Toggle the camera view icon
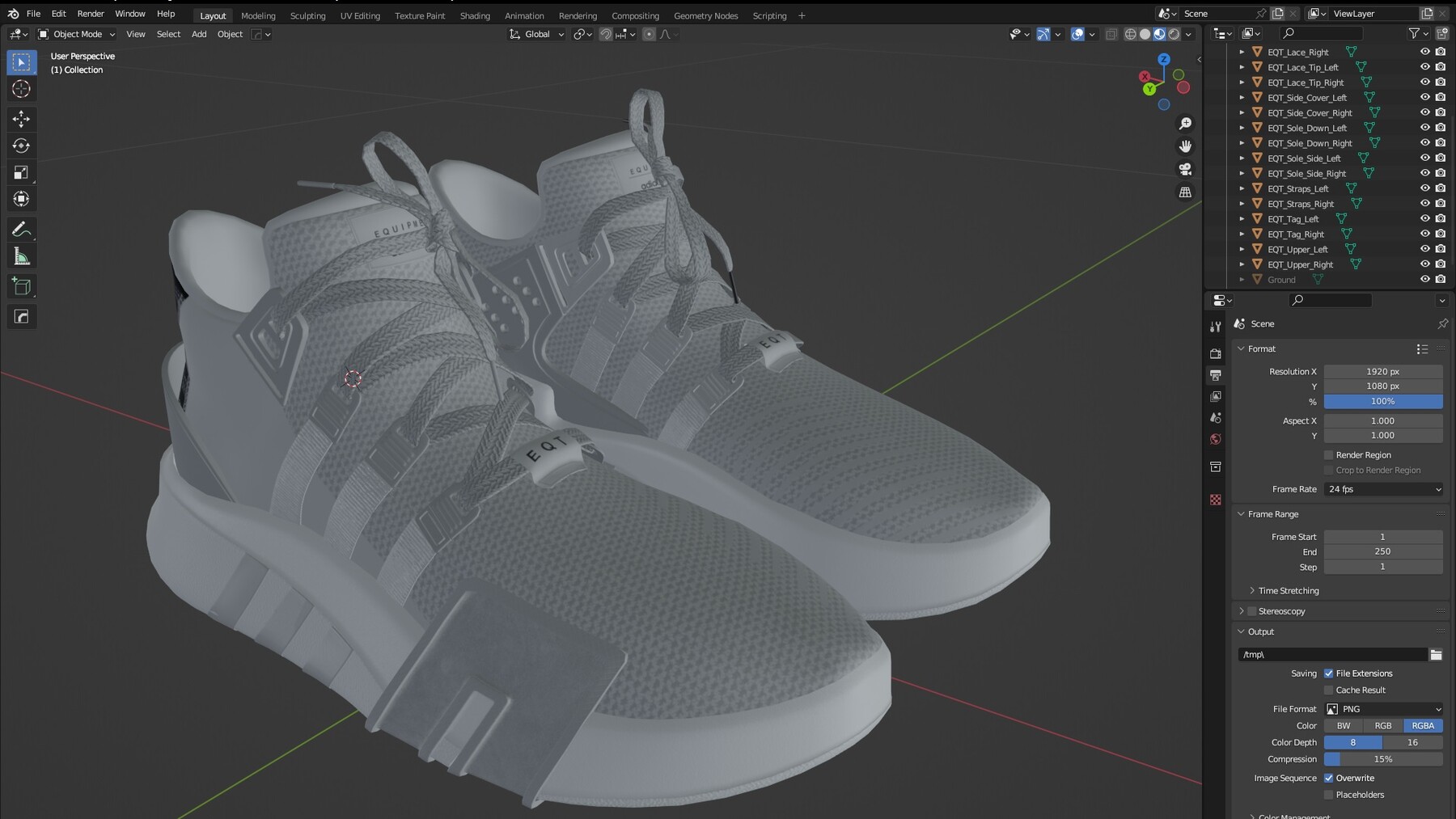1456x819 pixels. tap(1184, 169)
